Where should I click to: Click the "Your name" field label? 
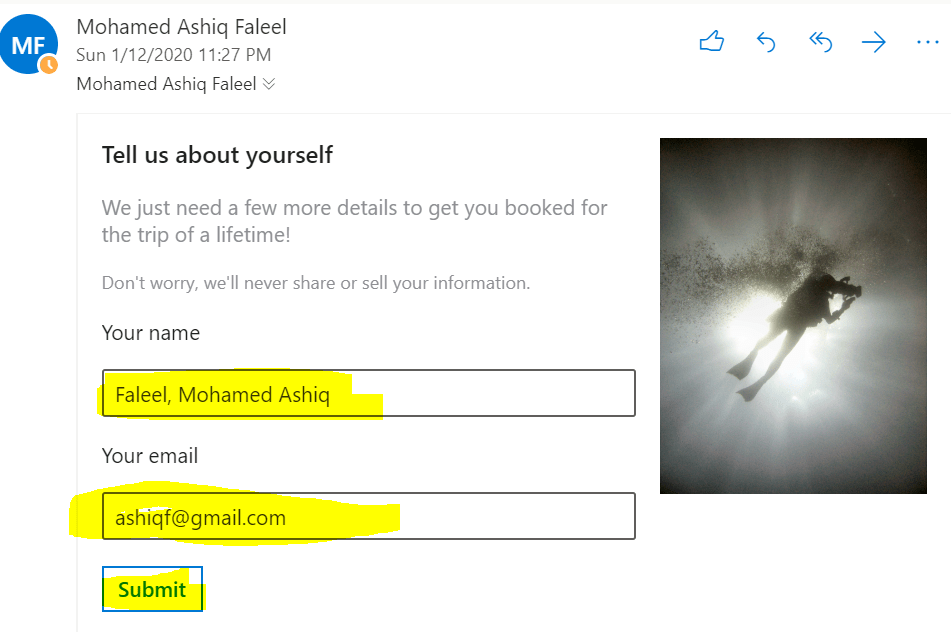pyautogui.click(x=151, y=333)
